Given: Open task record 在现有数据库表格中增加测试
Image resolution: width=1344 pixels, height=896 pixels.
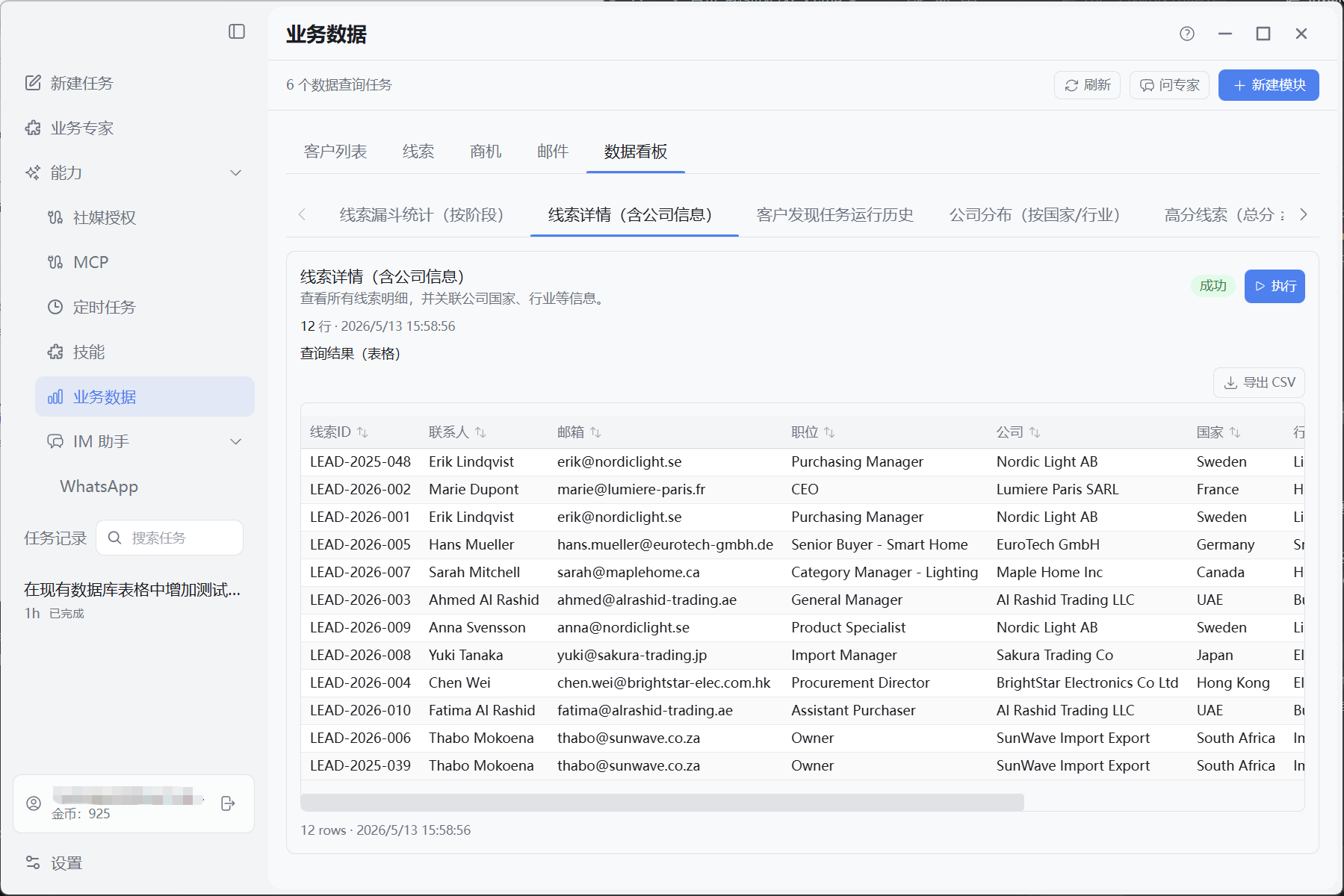Looking at the screenshot, I should (x=133, y=600).
